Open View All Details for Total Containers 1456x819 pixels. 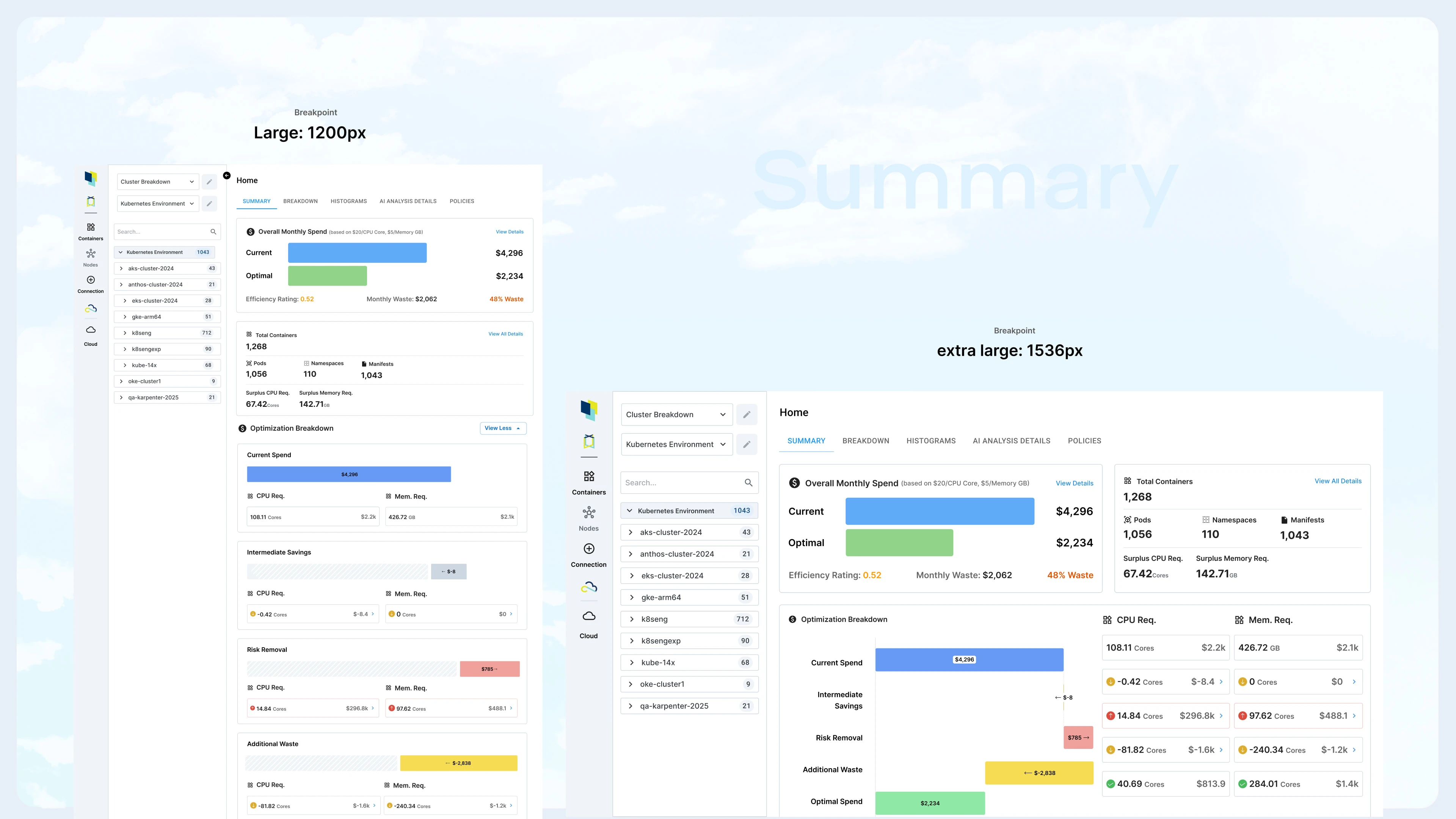pos(505,334)
